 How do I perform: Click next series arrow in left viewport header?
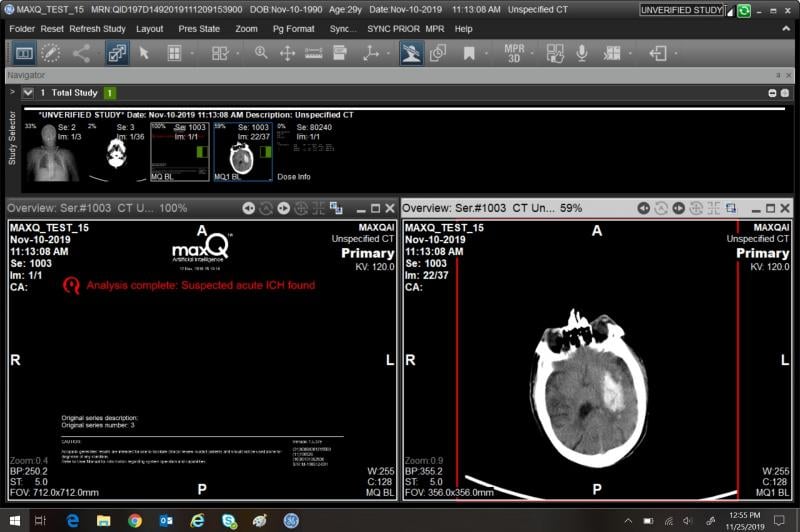pos(284,208)
